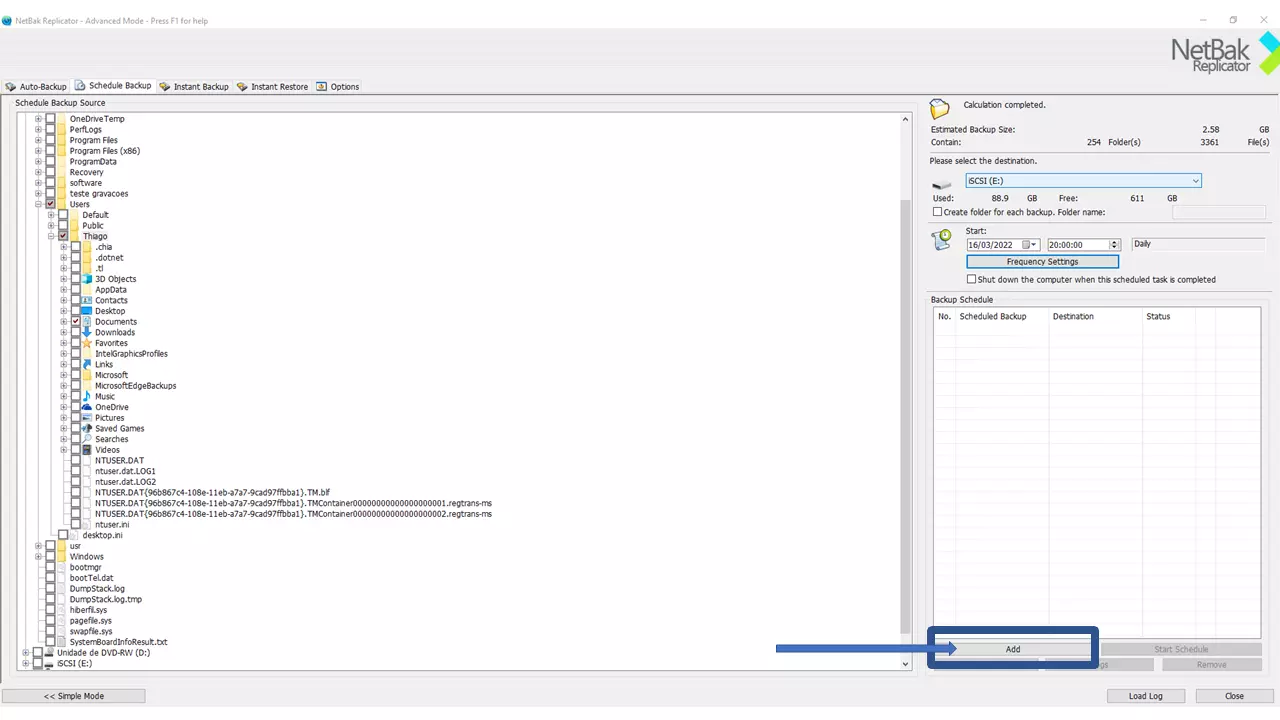Click the Close button at bottom
Viewport: 1280px width, 720px height.
point(1234,696)
